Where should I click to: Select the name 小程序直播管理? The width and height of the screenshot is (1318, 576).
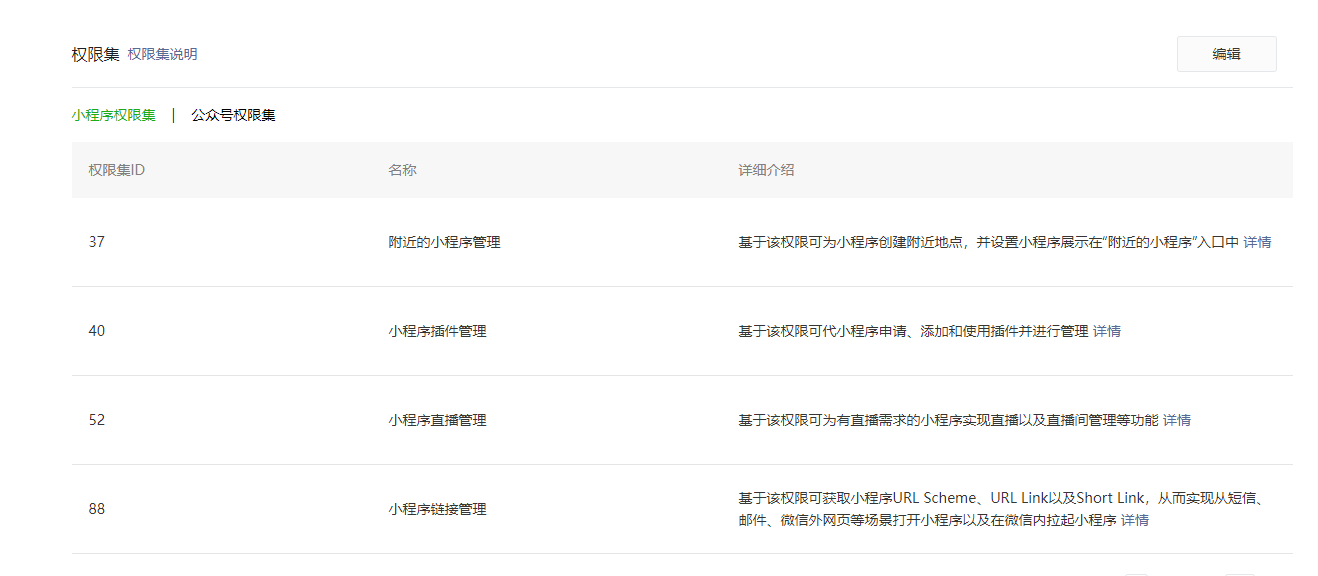coord(437,420)
